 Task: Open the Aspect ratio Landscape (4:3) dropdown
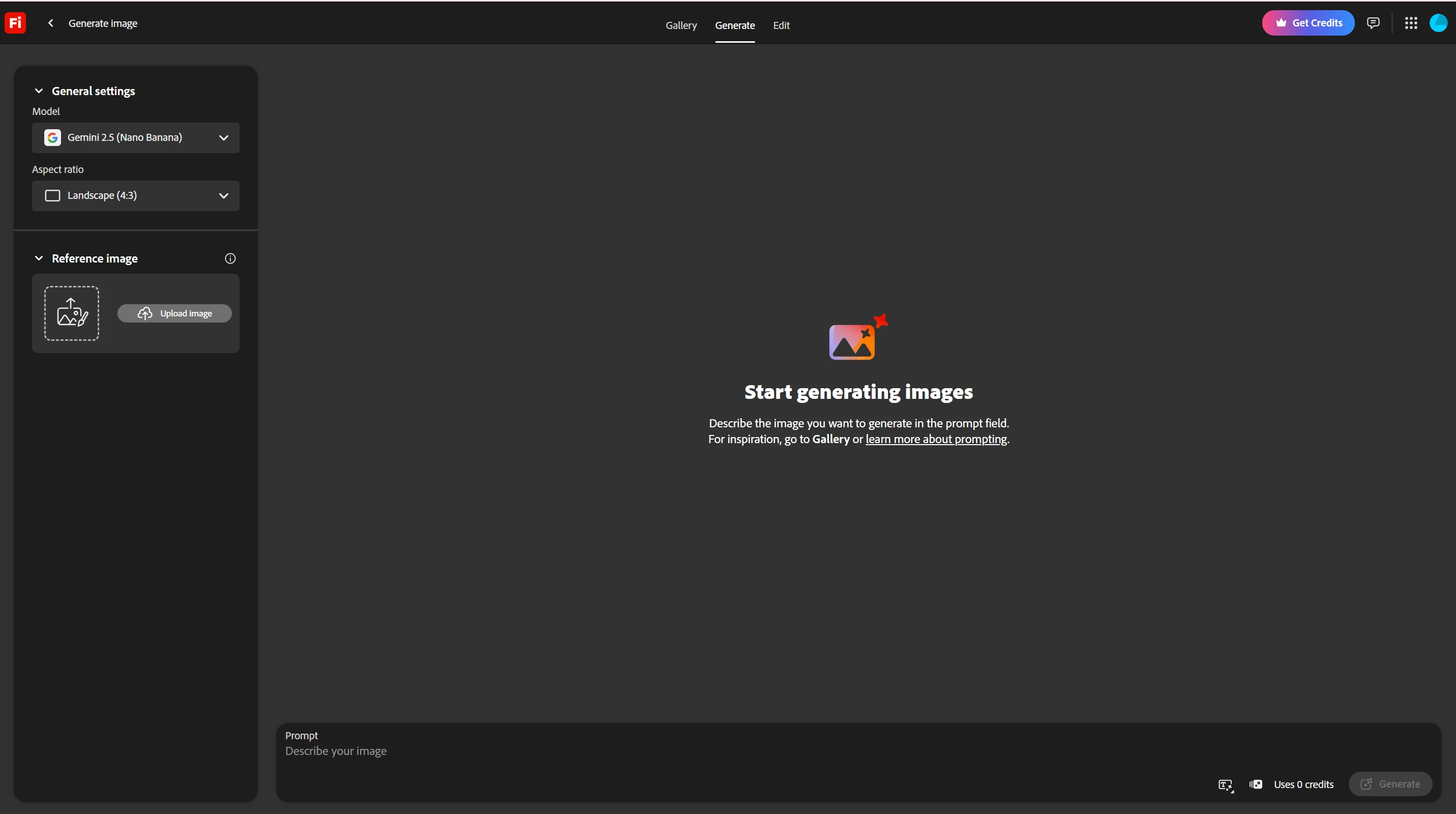[136, 195]
